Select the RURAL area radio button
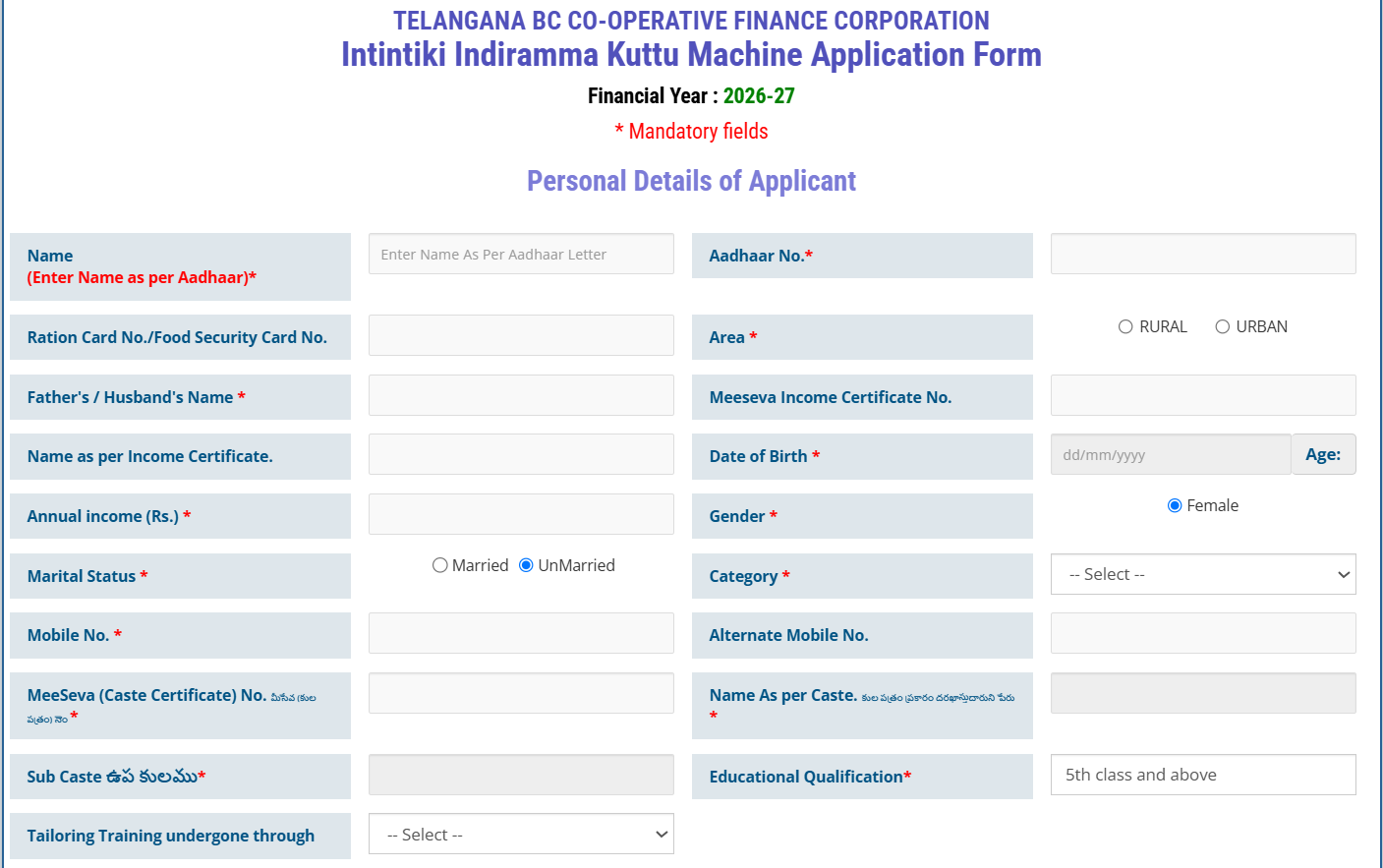This screenshot has height=868, width=1383. (1125, 326)
